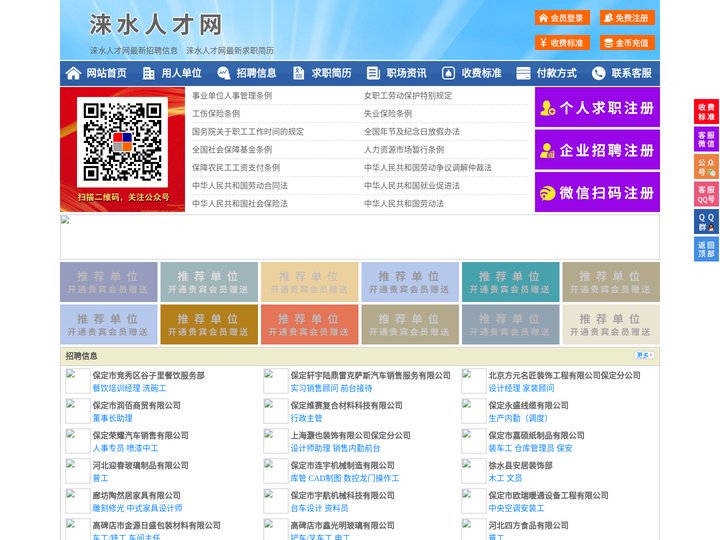Click the document icon beside 求职简历
The image size is (720, 540).
tap(298, 73)
